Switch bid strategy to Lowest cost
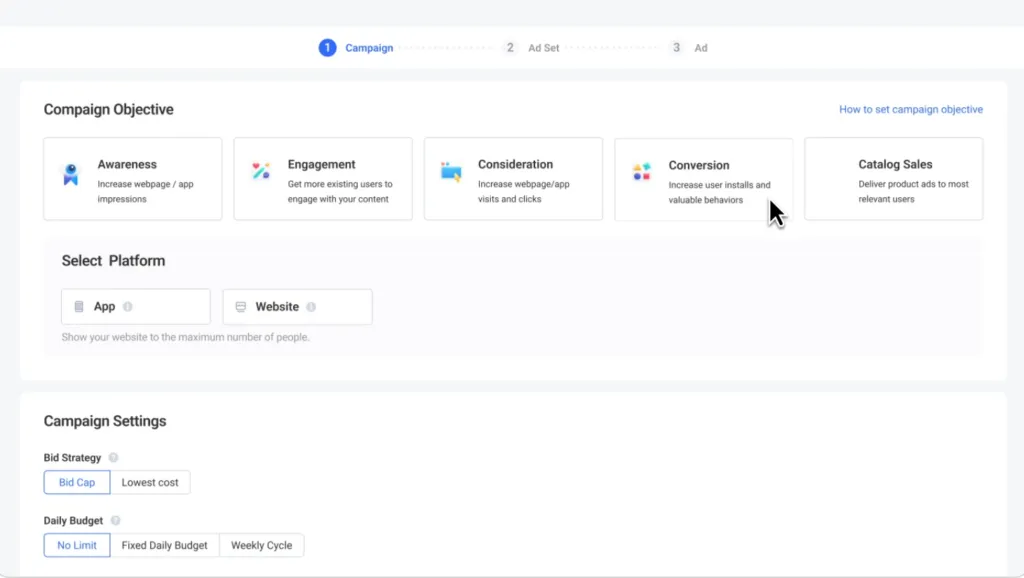The height and width of the screenshot is (578, 1024). (150, 482)
